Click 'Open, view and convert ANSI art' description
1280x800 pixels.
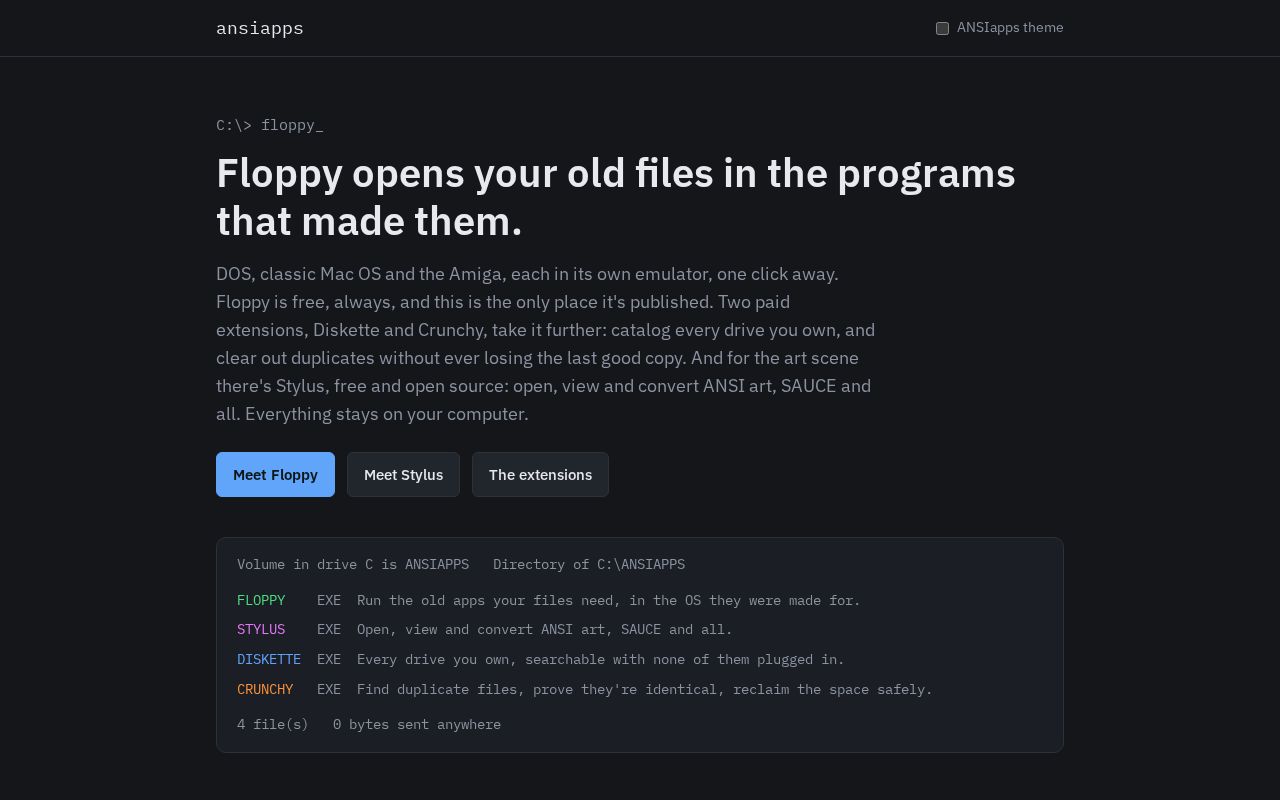click(545, 629)
